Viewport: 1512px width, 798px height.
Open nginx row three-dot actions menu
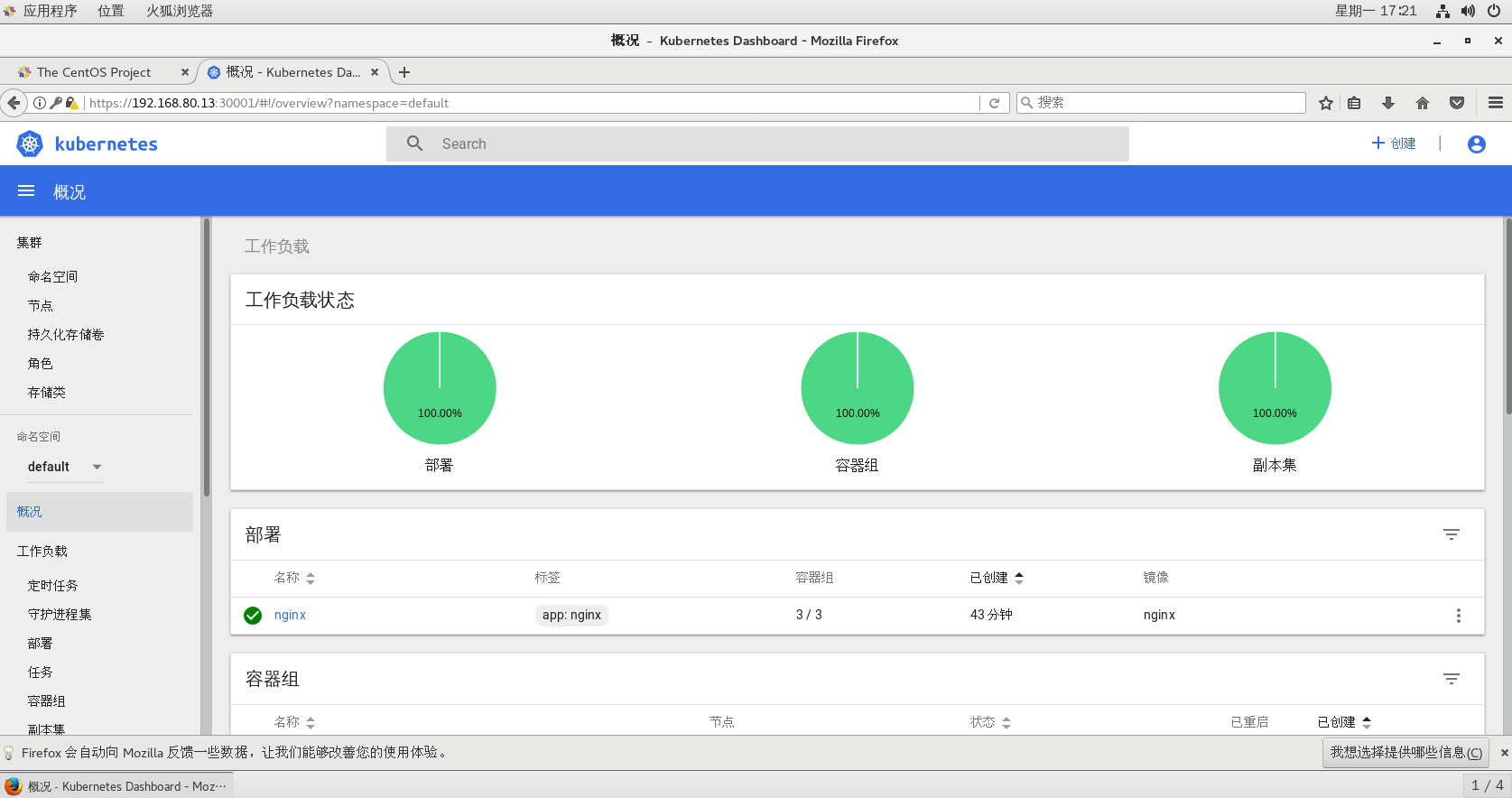point(1458,616)
